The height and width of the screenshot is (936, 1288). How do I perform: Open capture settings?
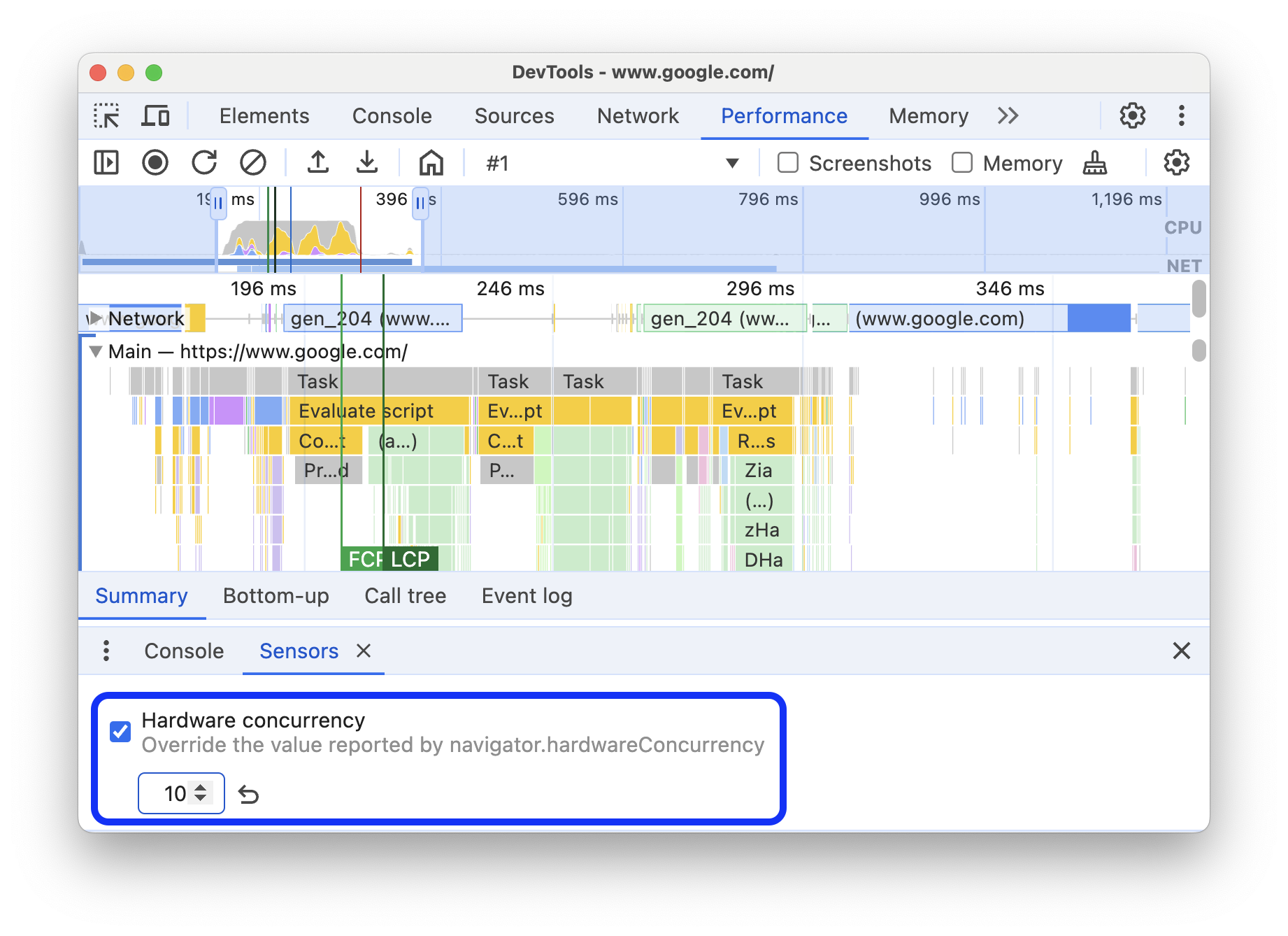pos(1177,162)
